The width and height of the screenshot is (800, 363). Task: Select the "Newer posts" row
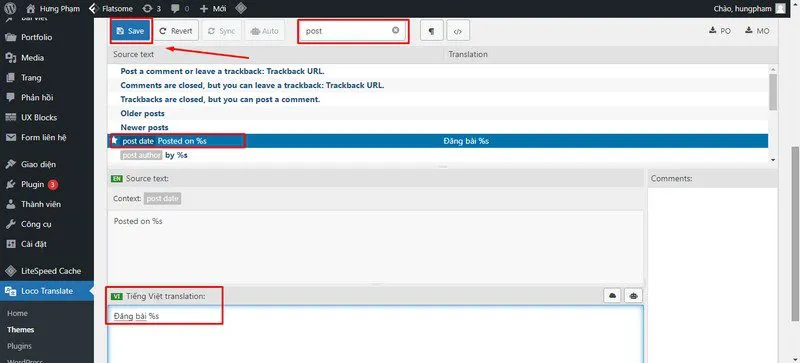click(437, 127)
